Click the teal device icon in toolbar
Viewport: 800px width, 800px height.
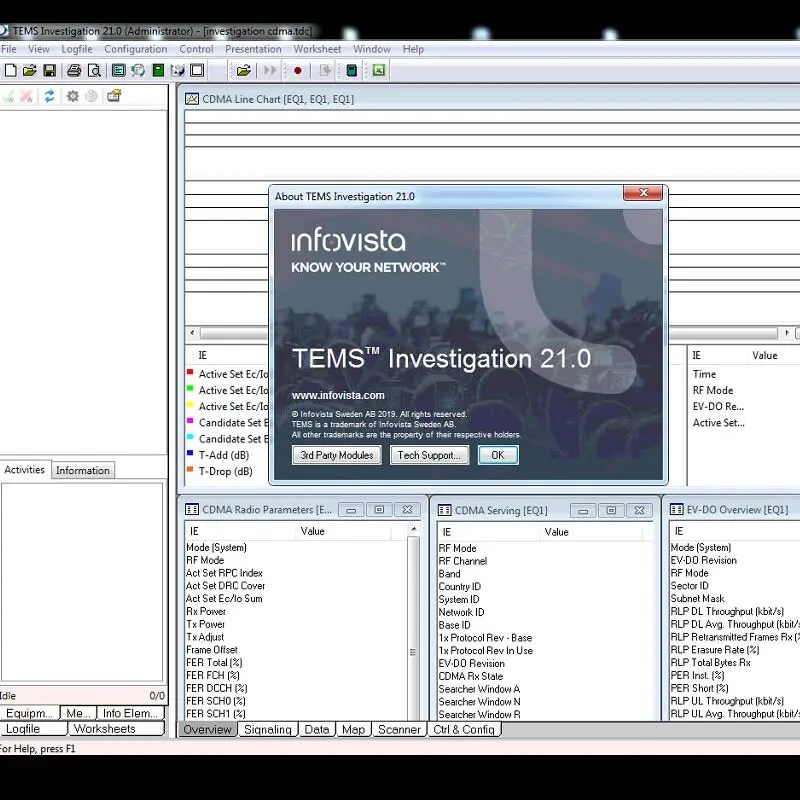(352, 70)
